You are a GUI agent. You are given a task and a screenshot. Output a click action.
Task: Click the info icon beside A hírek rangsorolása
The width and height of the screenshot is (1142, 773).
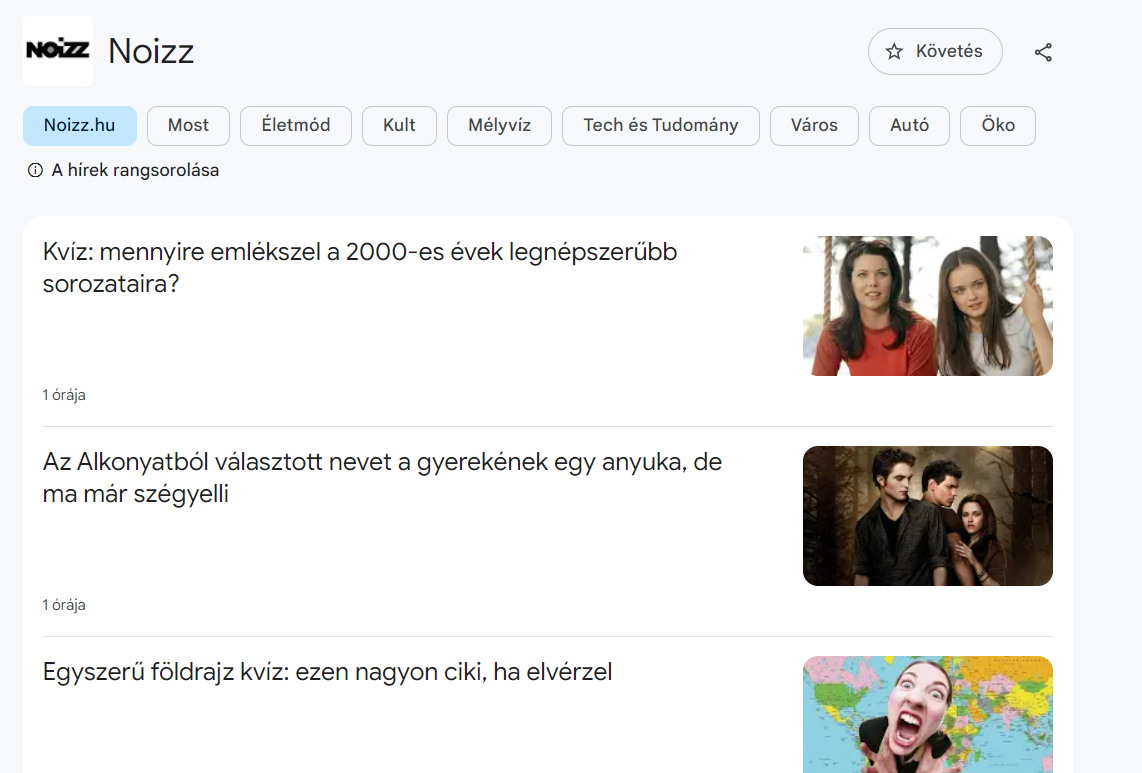35,171
